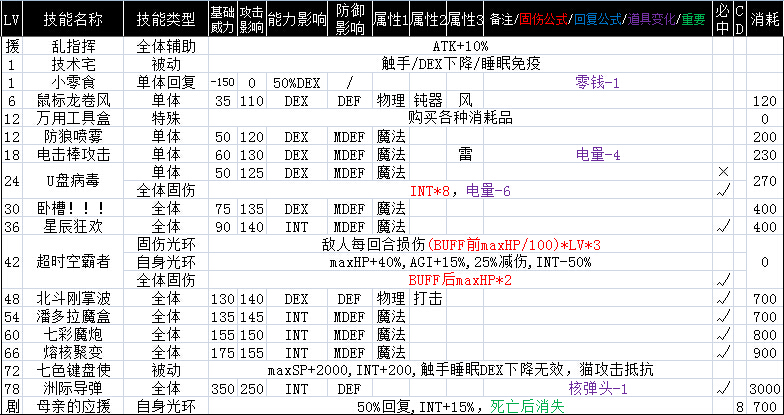Select the 鼠标龙卷风 skill name cell

point(73,101)
